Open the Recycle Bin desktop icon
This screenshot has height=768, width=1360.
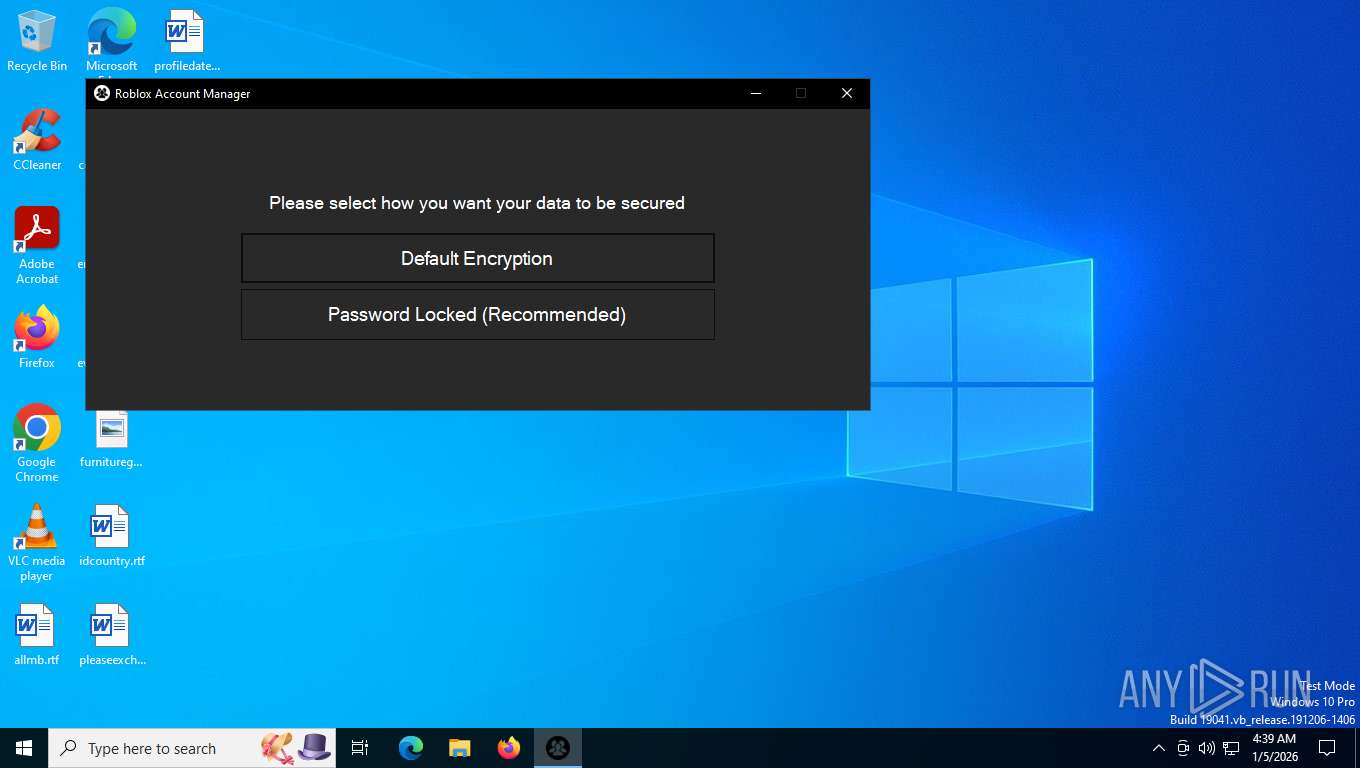click(x=37, y=42)
